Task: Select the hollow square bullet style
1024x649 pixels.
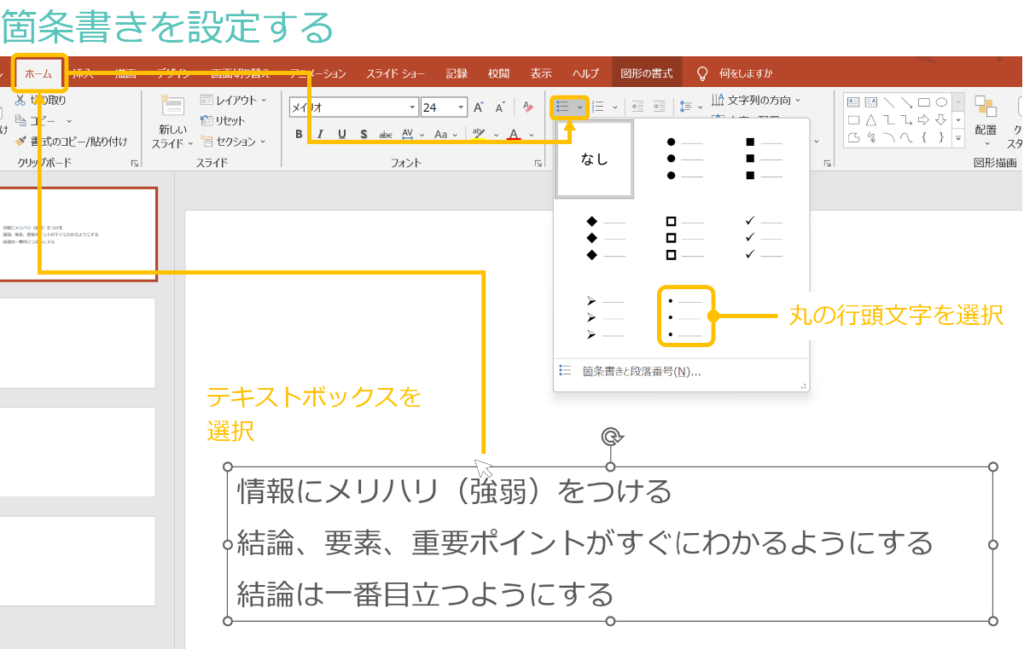Action: [x=686, y=238]
